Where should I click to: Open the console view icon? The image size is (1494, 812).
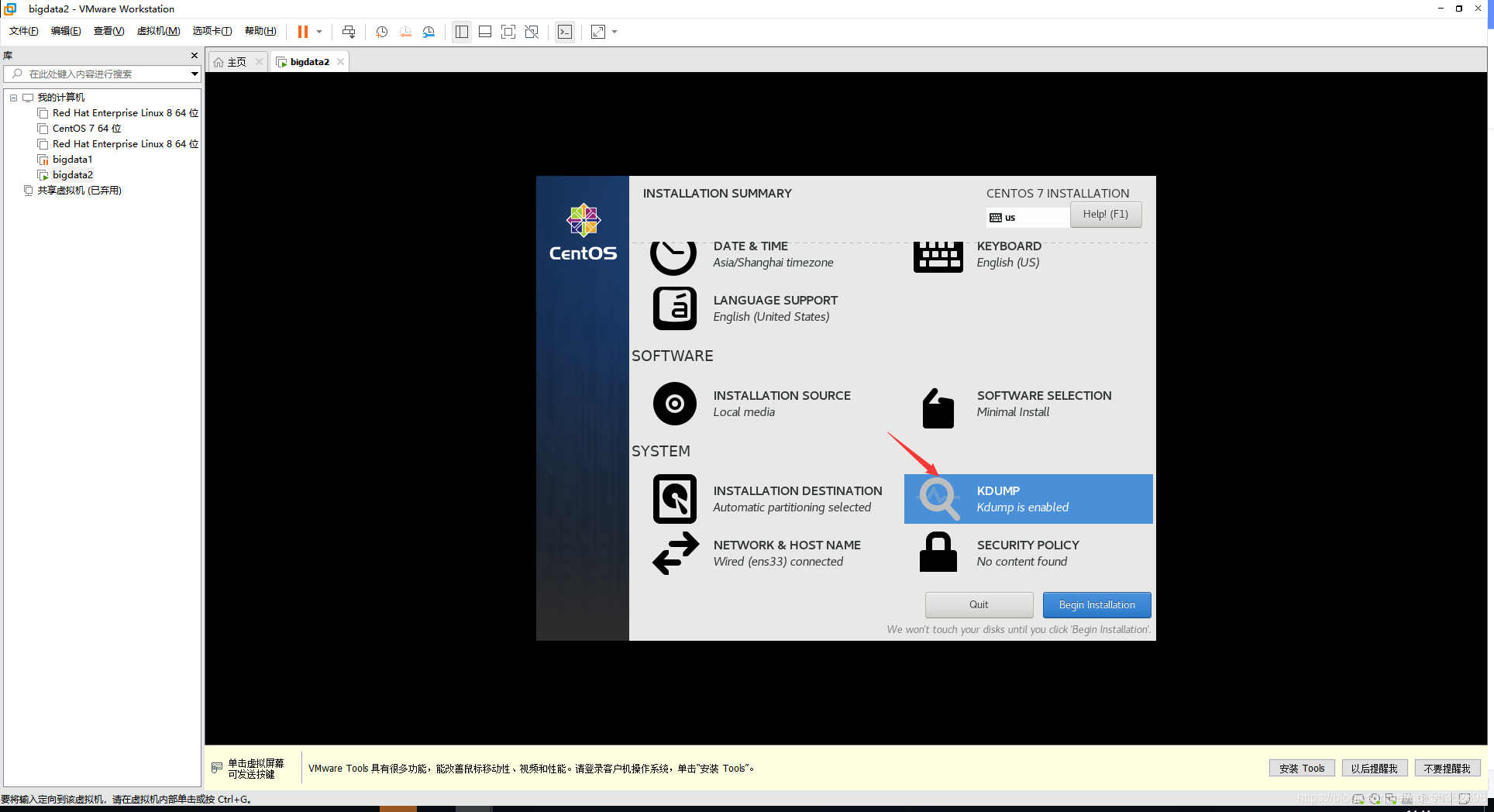[565, 32]
